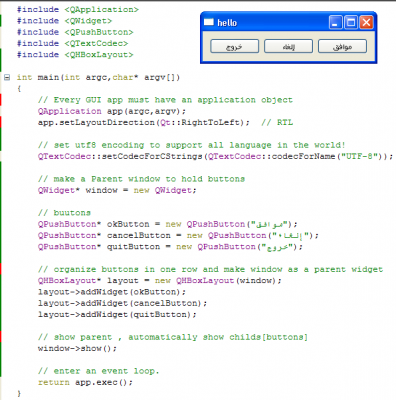Click the #include <QApplication> line
Viewport: 396px width, 400px height.
pyautogui.click(x=78, y=10)
